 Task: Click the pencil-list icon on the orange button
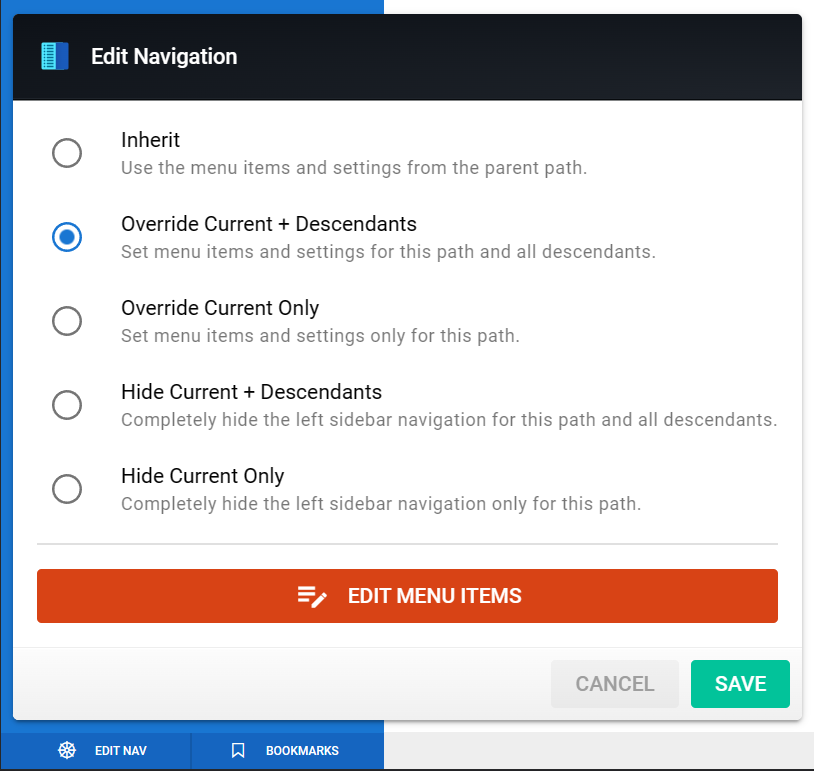[312, 597]
